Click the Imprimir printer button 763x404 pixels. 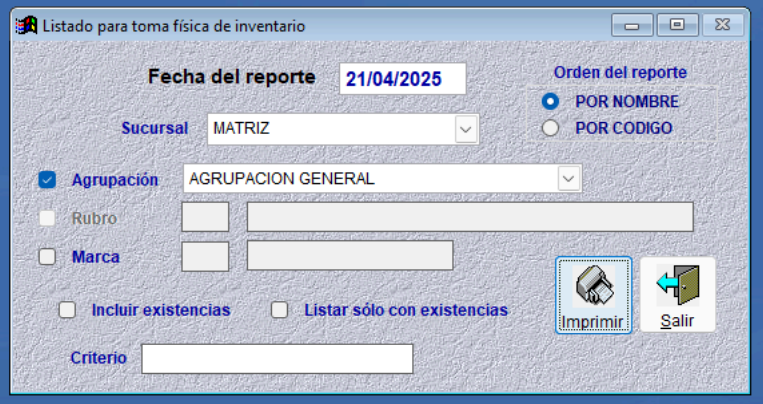click(593, 295)
